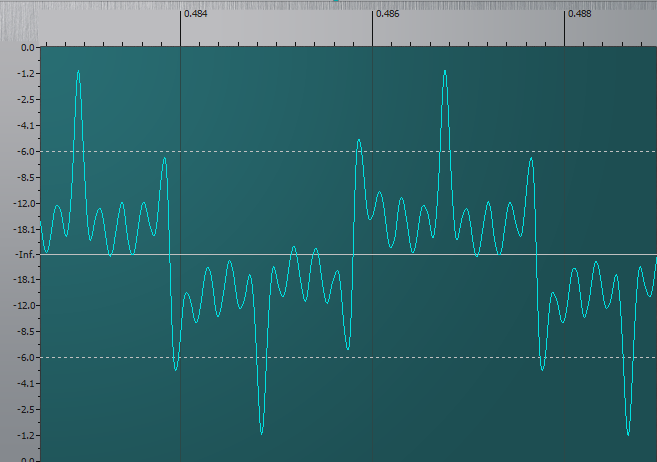Screen dimensions: 657x462
Task: Click the -18.1 label below the center line
Action: coord(25,279)
